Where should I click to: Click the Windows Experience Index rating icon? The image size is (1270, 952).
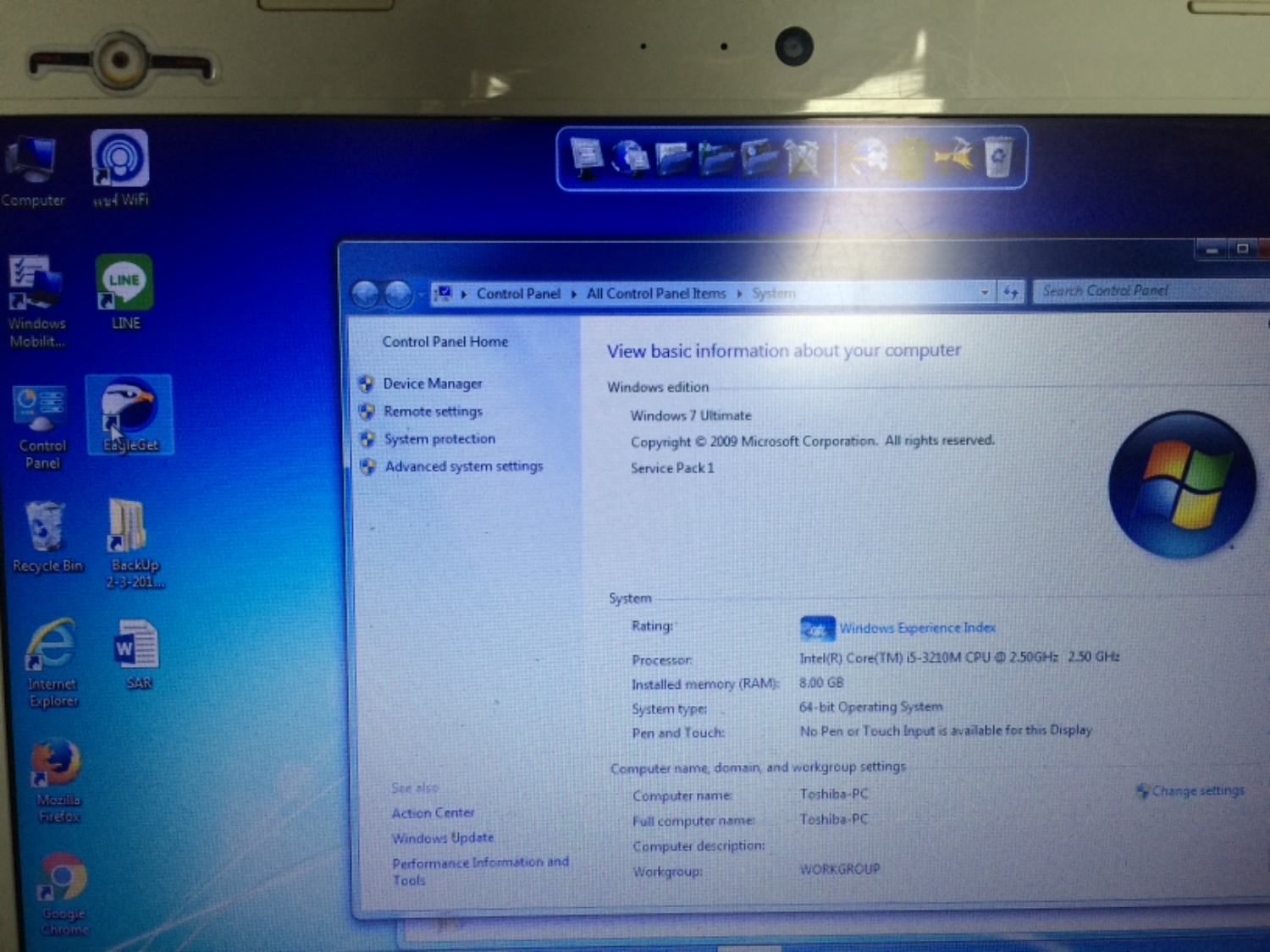[x=817, y=628]
